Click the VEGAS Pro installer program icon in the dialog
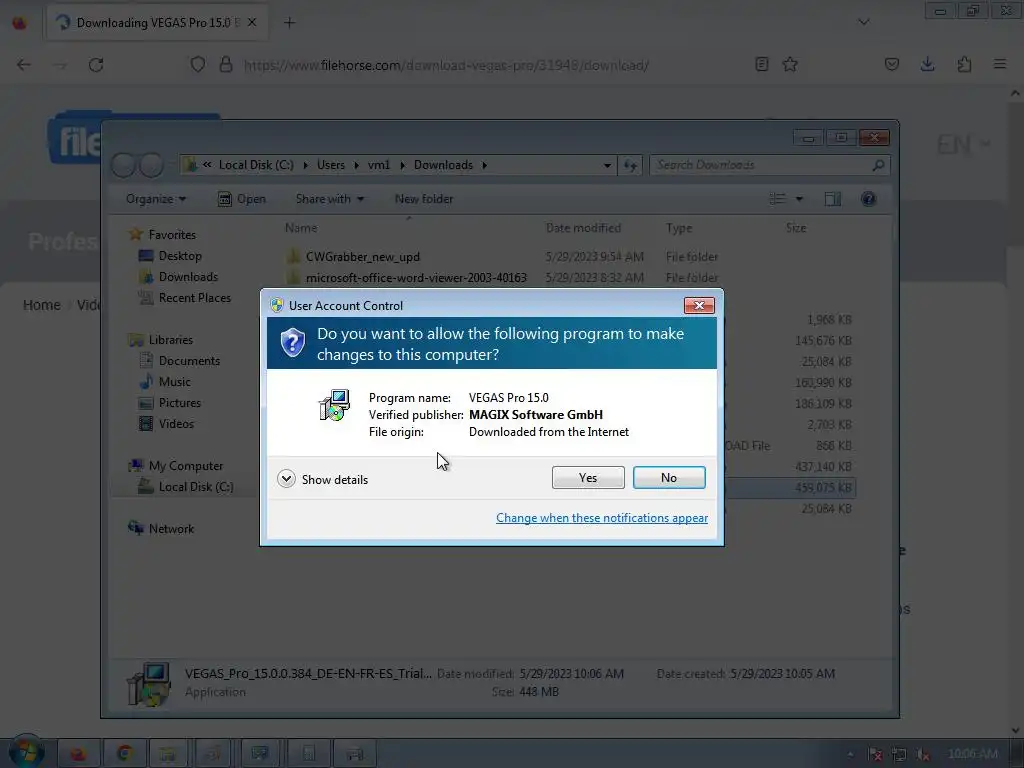The image size is (1024, 768). click(334, 405)
